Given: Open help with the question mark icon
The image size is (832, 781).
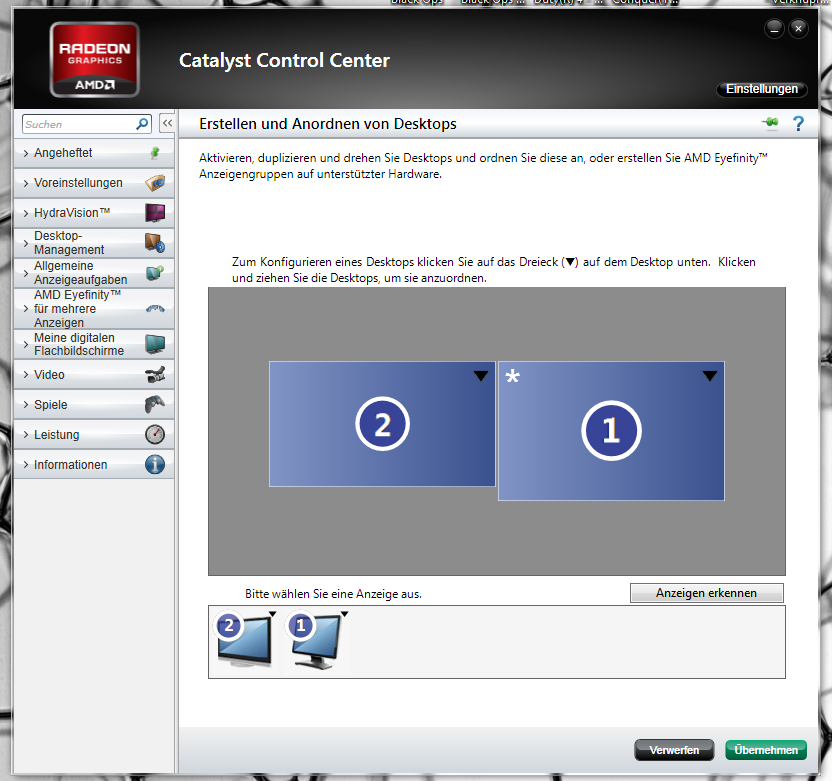Looking at the screenshot, I should [798, 124].
